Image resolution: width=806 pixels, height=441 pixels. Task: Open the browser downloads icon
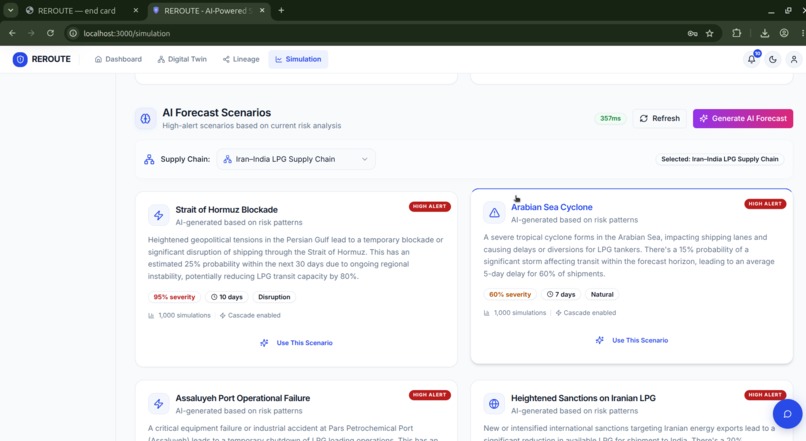coord(764,33)
